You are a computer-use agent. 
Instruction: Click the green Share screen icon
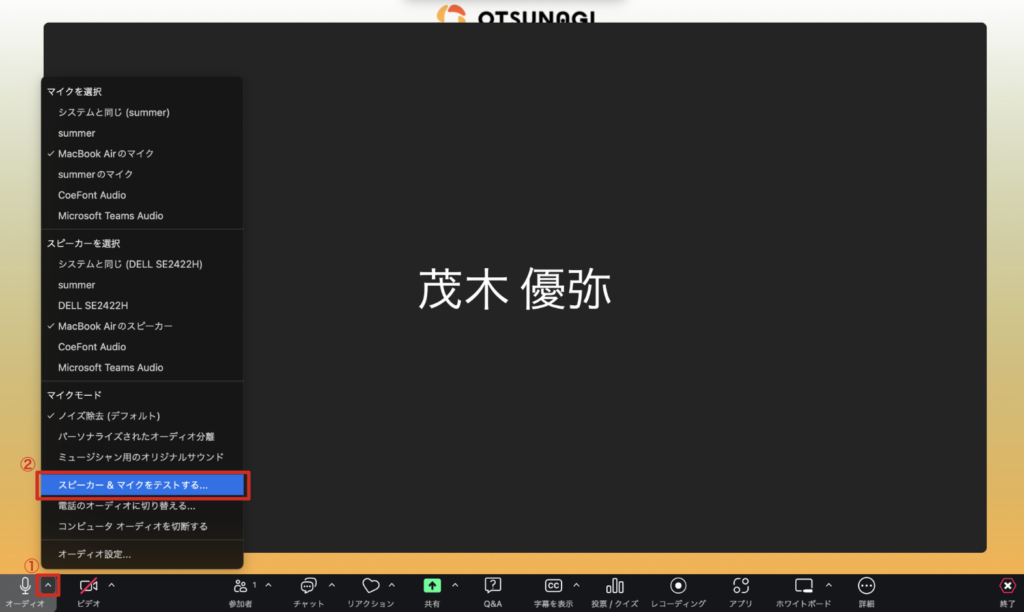click(432, 586)
